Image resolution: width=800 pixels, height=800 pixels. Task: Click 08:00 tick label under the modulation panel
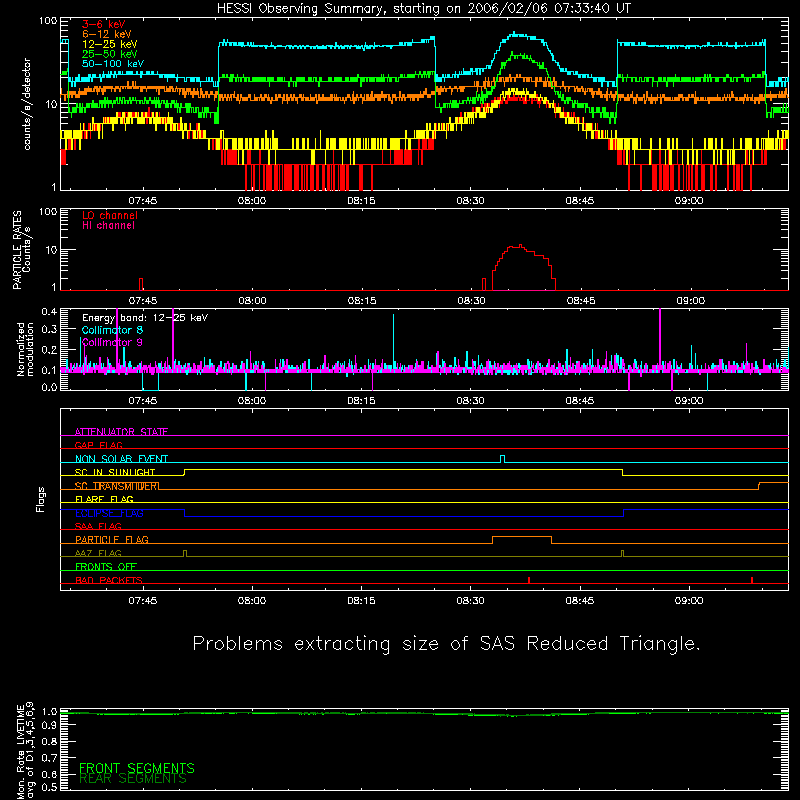[252, 401]
